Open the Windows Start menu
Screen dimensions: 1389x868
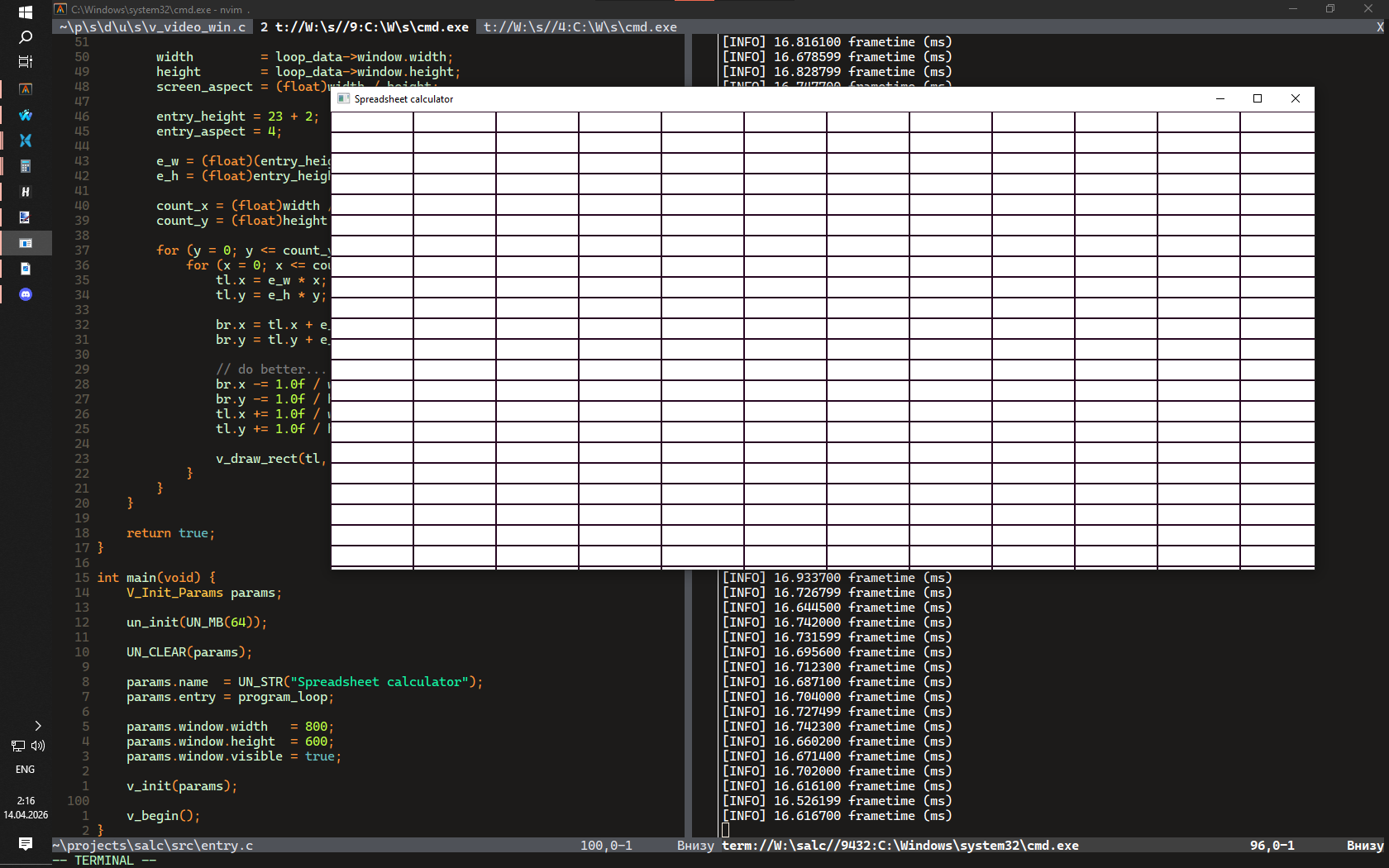point(25,12)
